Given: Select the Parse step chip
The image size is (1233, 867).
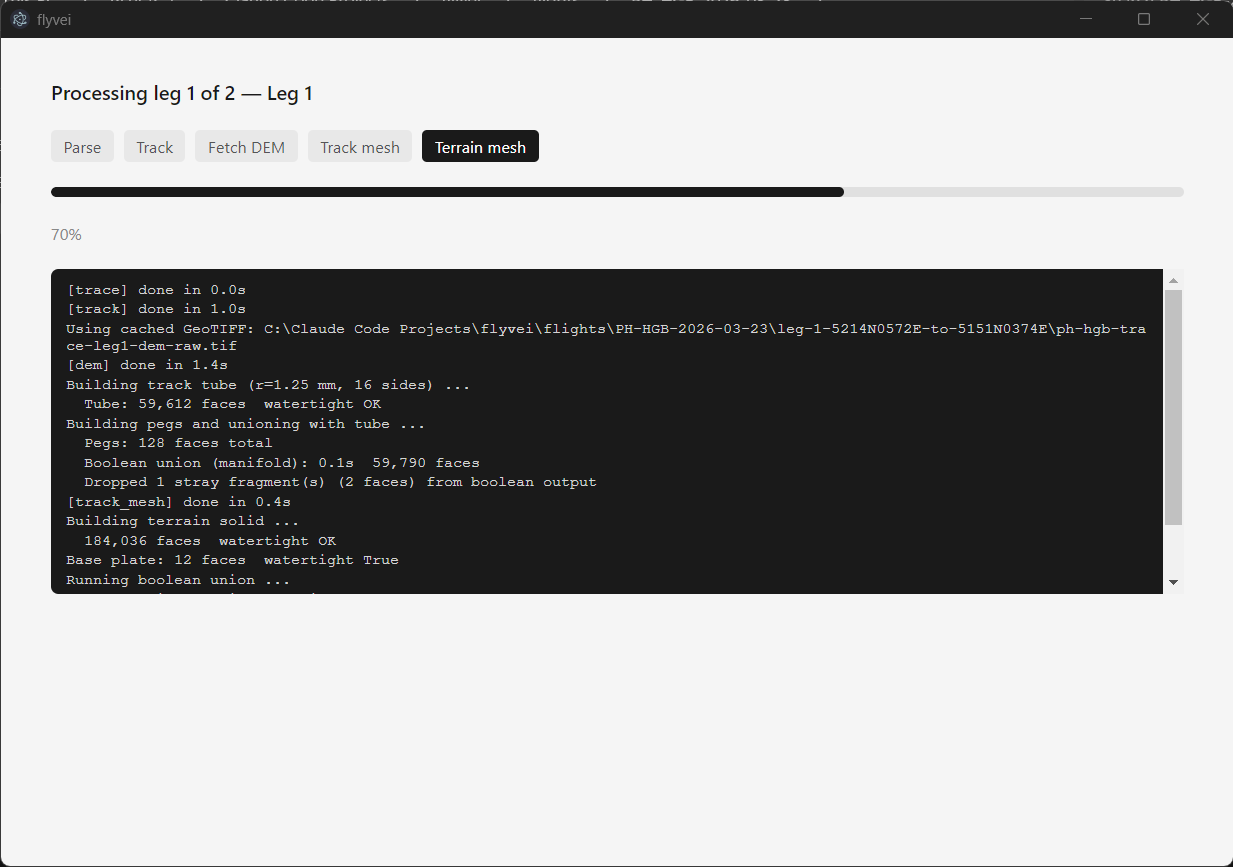Looking at the screenshot, I should [x=82, y=147].
